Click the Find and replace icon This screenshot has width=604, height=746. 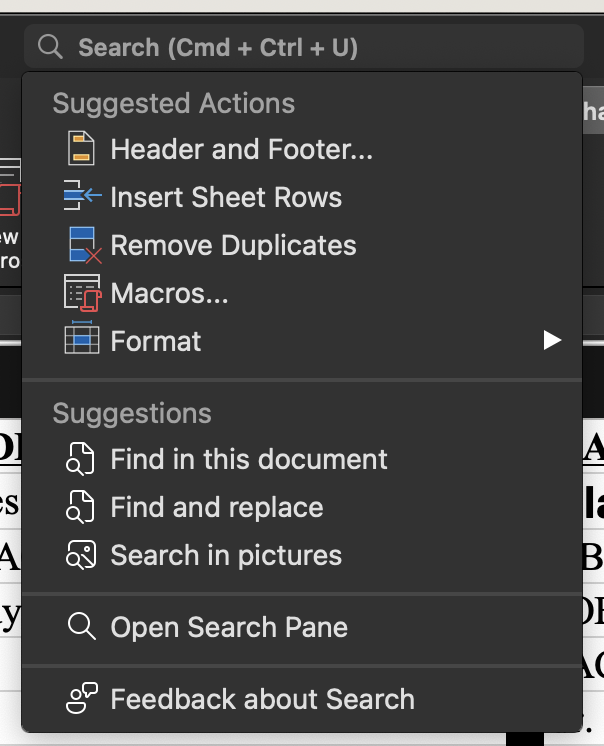(81, 507)
